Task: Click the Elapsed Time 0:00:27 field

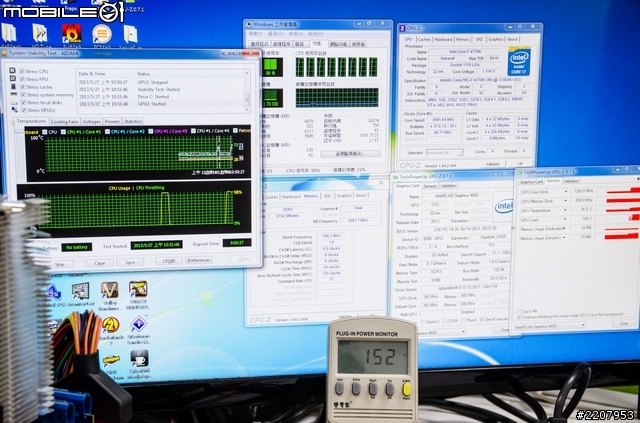Action: [x=237, y=243]
